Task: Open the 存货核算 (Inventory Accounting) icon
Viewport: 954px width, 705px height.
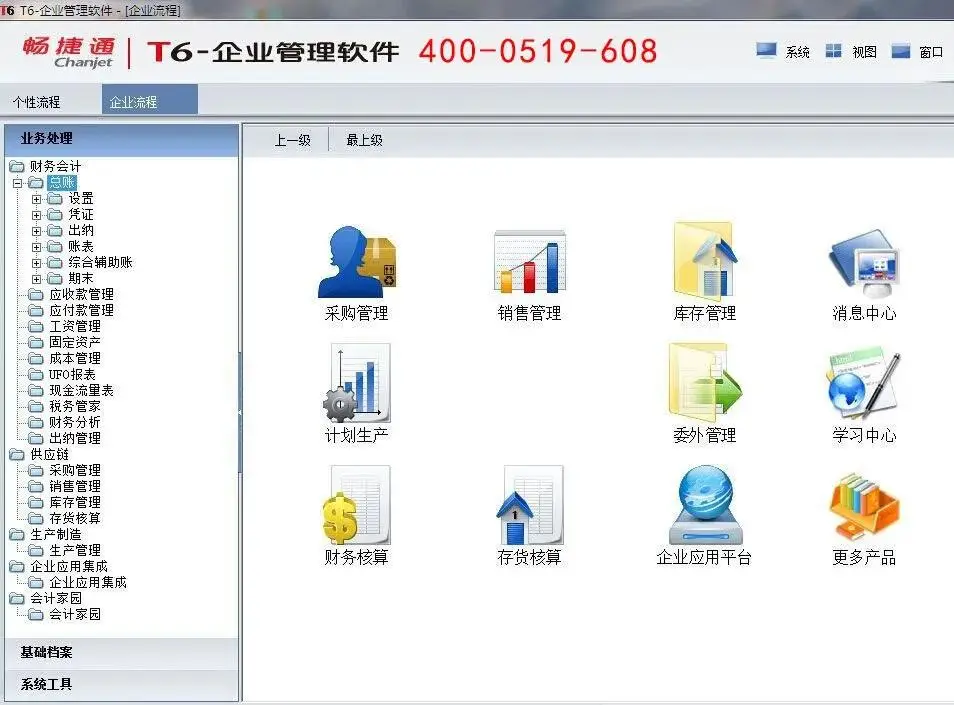Action: (530, 510)
